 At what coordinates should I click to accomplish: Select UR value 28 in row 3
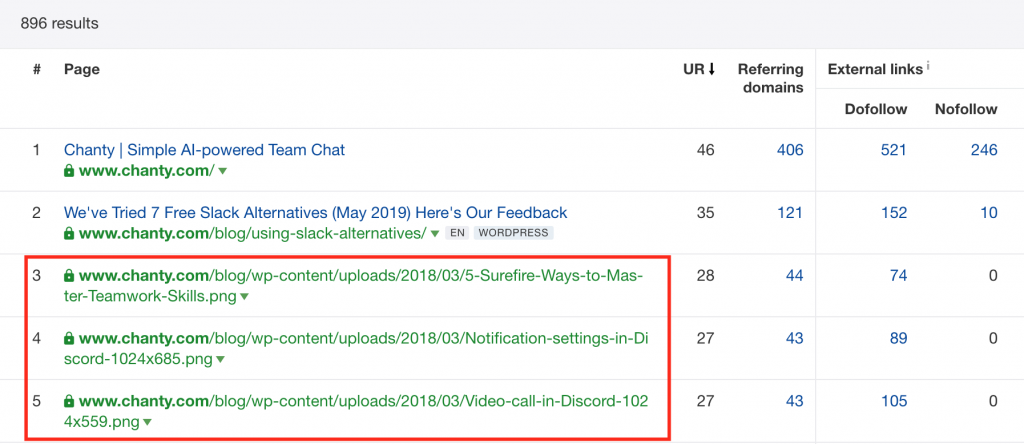[706, 276]
